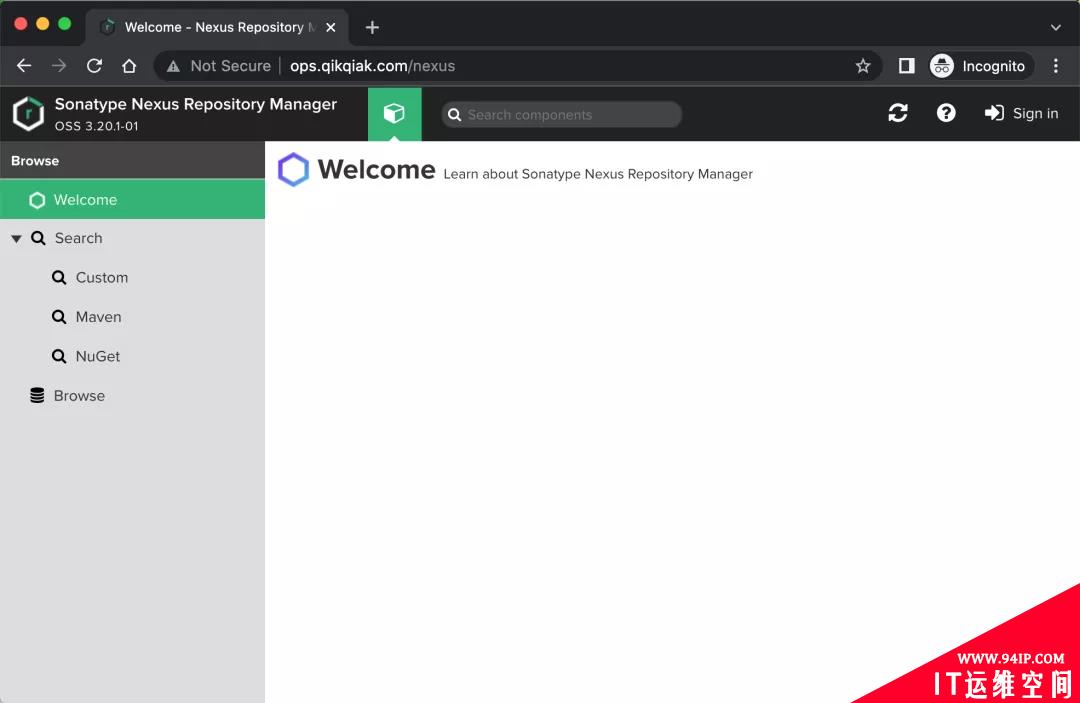The image size is (1080, 703).
Task: Click the address bar URL
Action: tap(373, 66)
